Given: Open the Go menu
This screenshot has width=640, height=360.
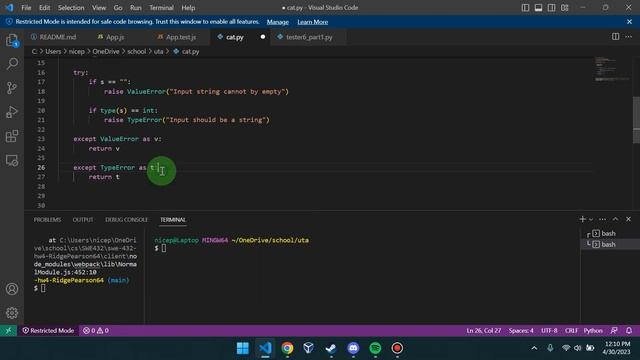Looking at the screenshot, I should point(118,8).
